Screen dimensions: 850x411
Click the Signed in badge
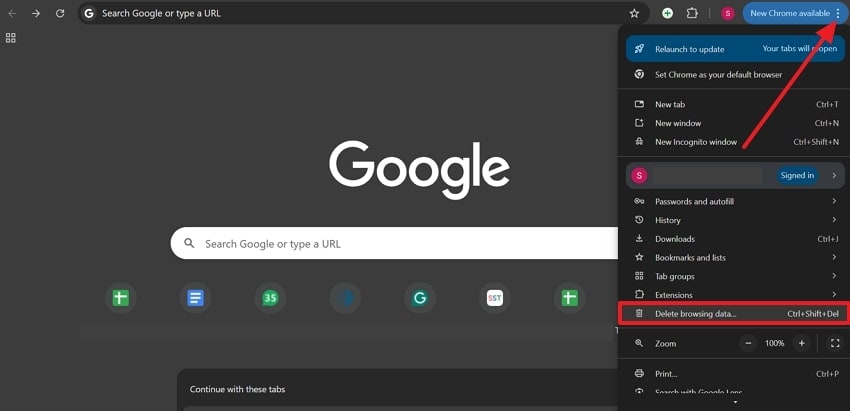pyautogui.click(x=797, y=175)
